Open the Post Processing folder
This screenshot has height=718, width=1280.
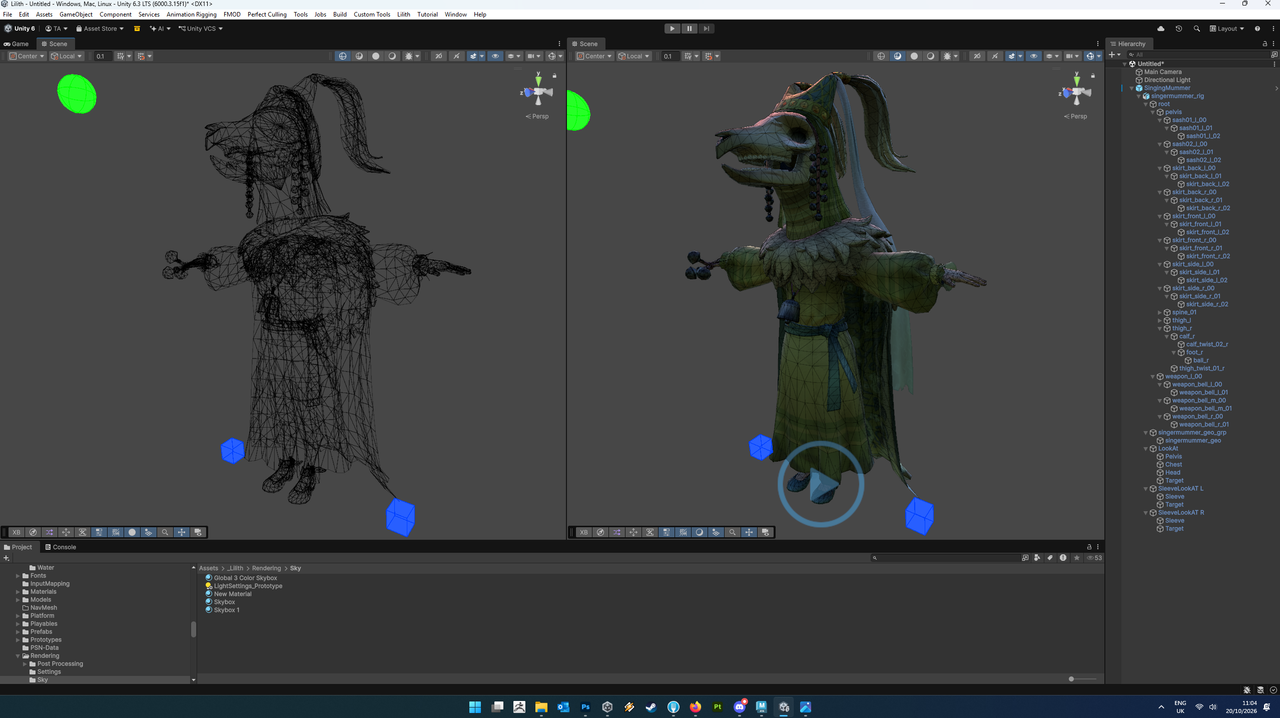60,664
